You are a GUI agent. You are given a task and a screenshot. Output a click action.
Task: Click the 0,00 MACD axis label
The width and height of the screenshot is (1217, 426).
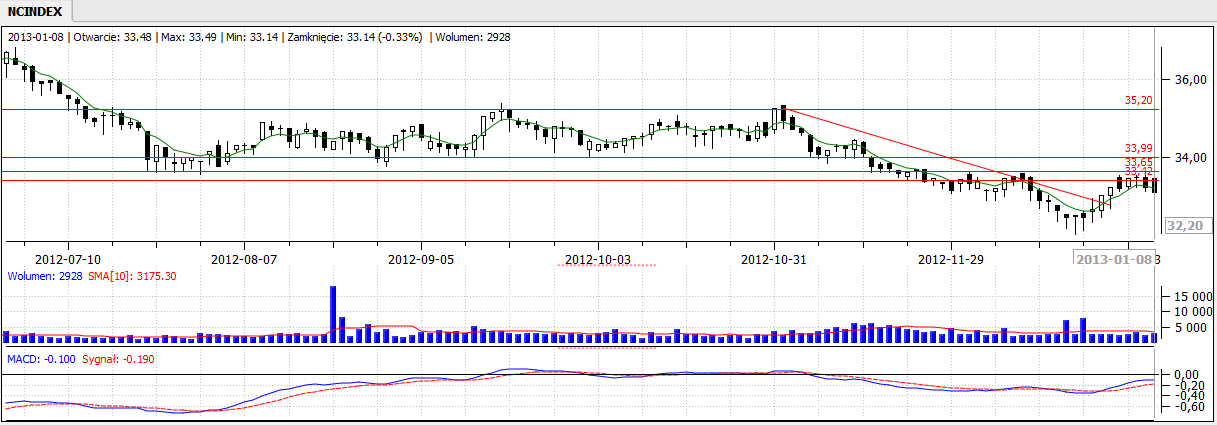[x=1187, y=374]
